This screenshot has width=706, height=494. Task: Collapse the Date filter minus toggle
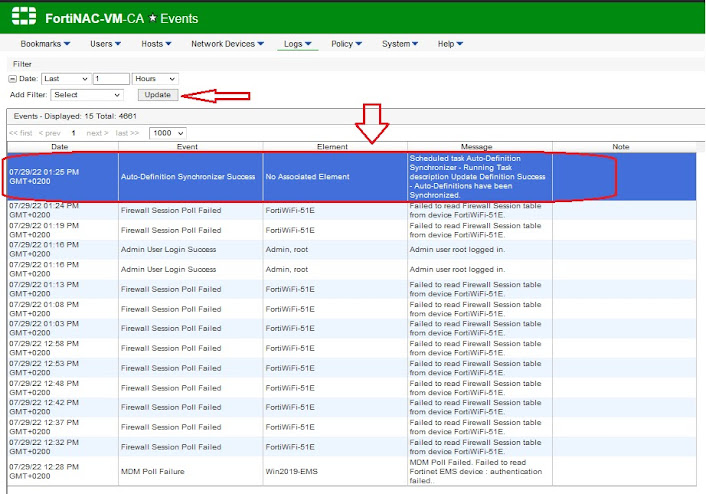(13, 79)
